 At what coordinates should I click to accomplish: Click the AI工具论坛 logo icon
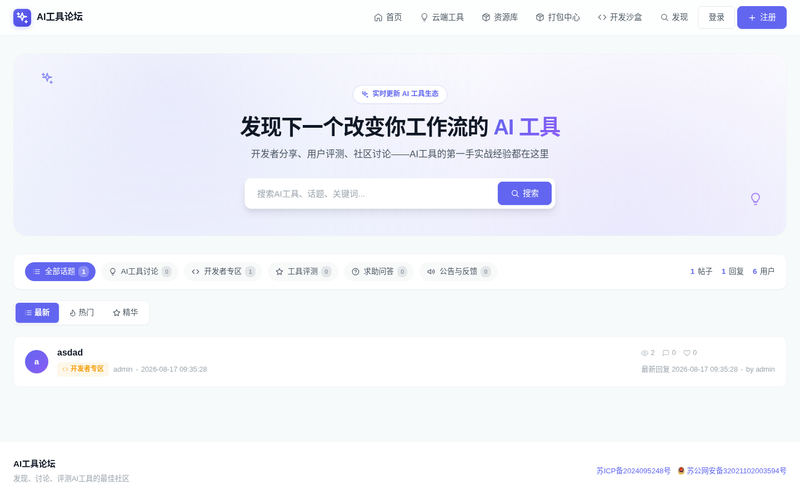[22, 17]
